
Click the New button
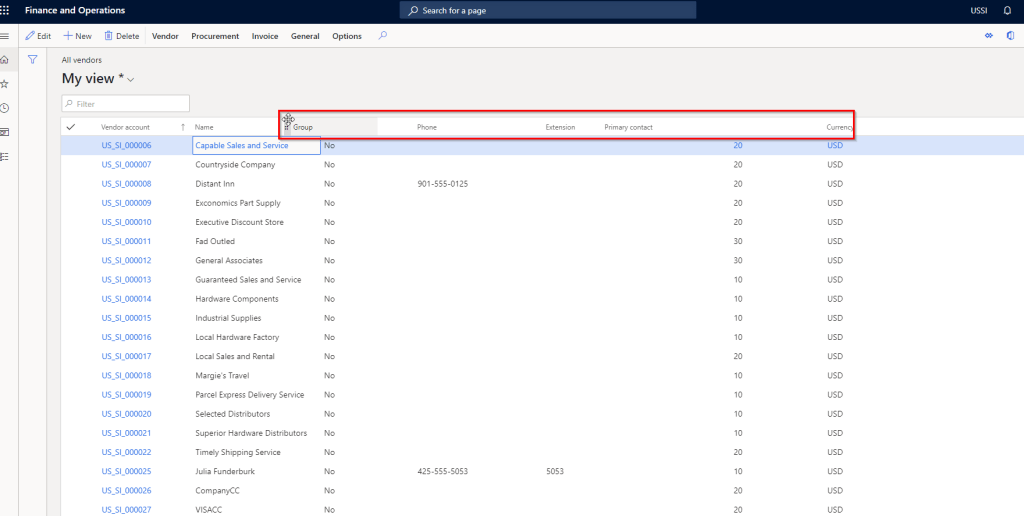tap(78, 36)
